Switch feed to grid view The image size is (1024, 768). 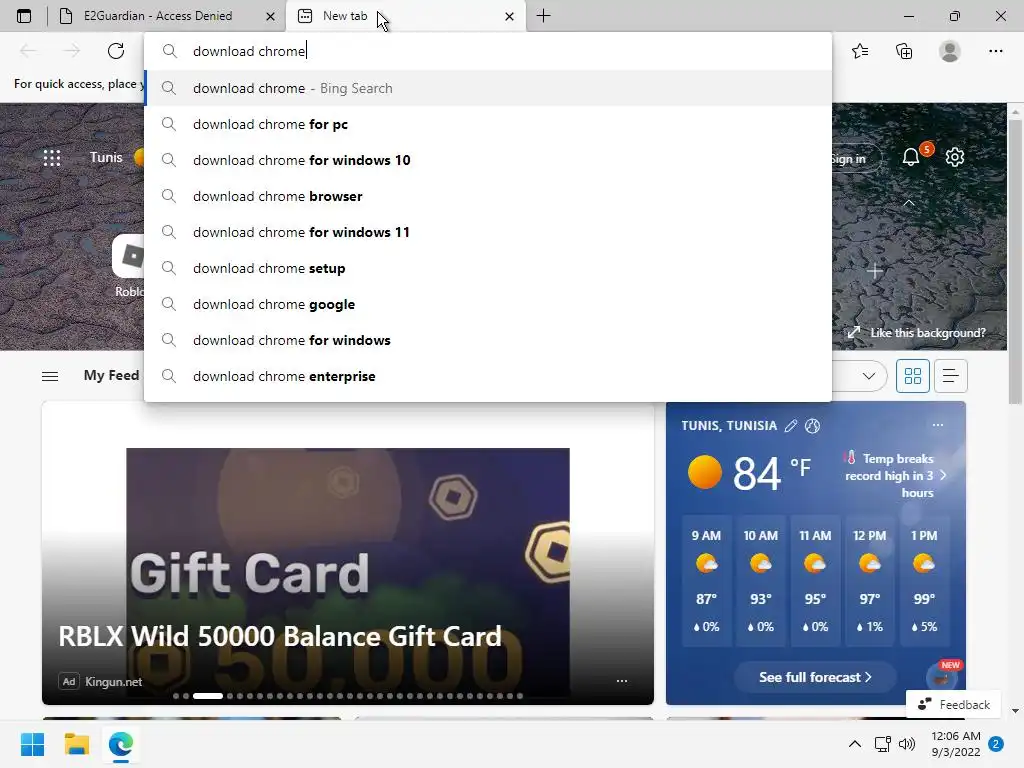tap(912, 376)
